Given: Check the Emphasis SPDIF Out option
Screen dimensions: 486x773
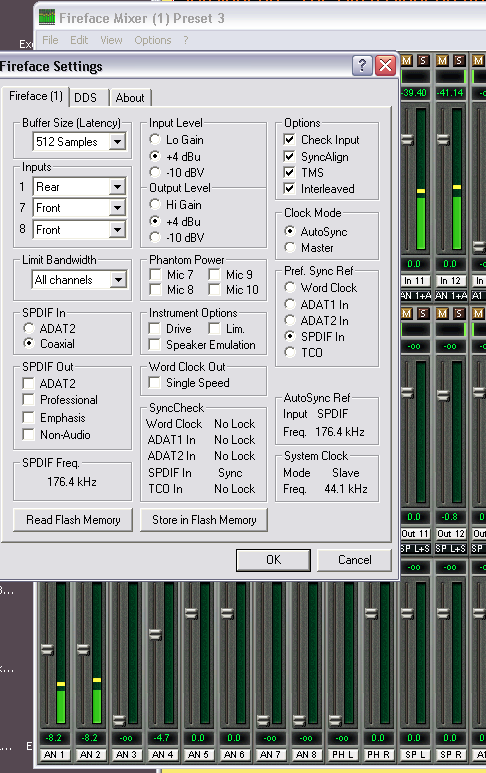Looking at the screenshot, I should [x=29, y=418].
